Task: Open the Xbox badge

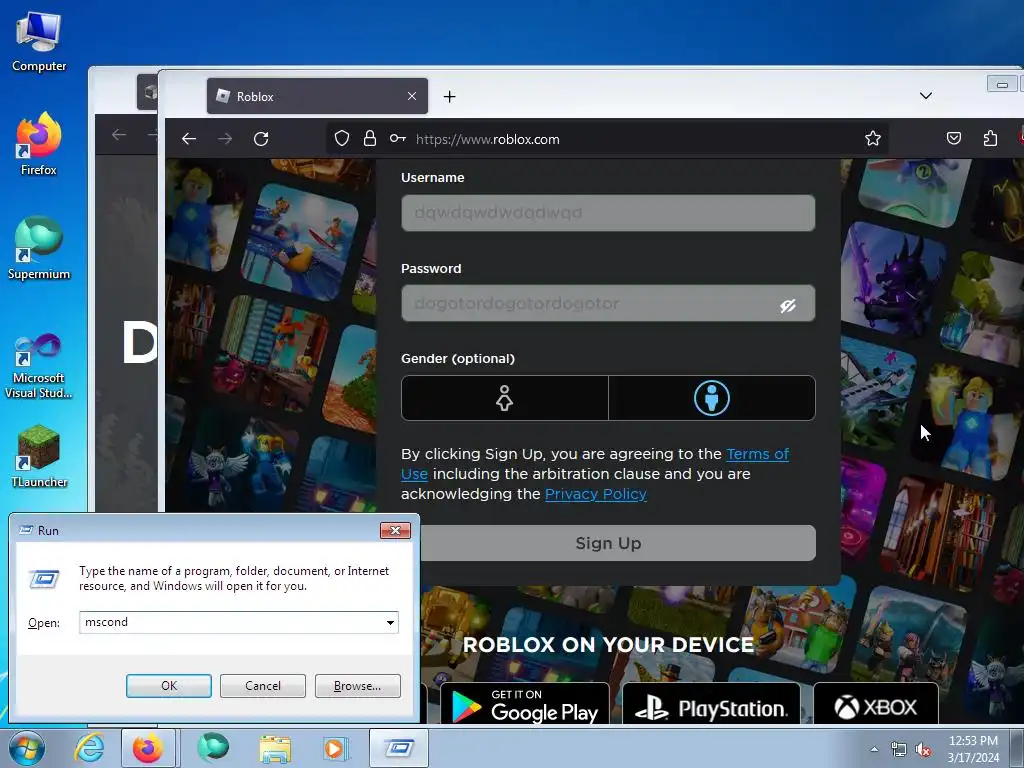Action: click(876, 704)
